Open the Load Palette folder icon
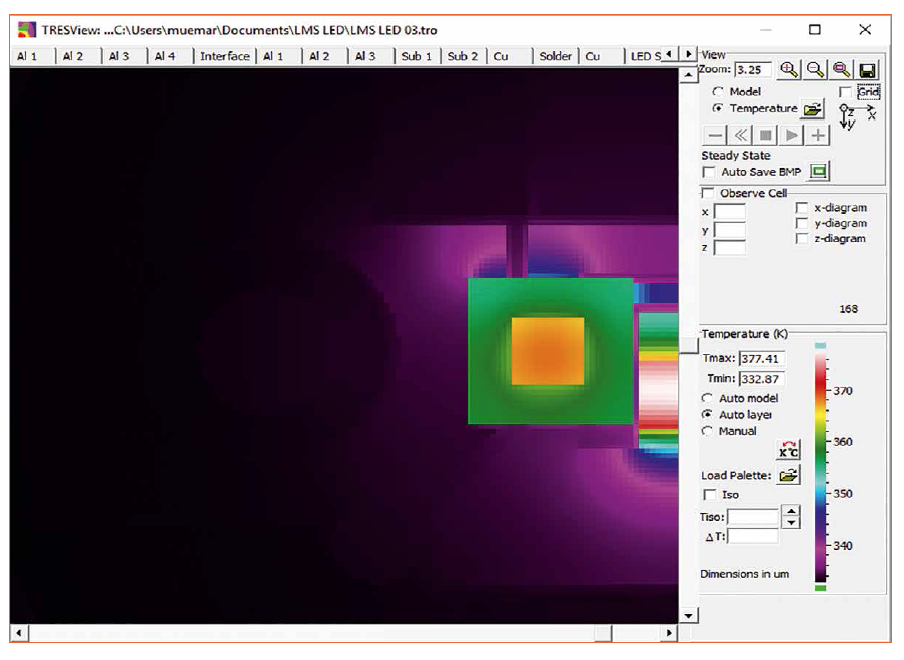The width and height of the screenshot is (904, 660). coord(788,476)
